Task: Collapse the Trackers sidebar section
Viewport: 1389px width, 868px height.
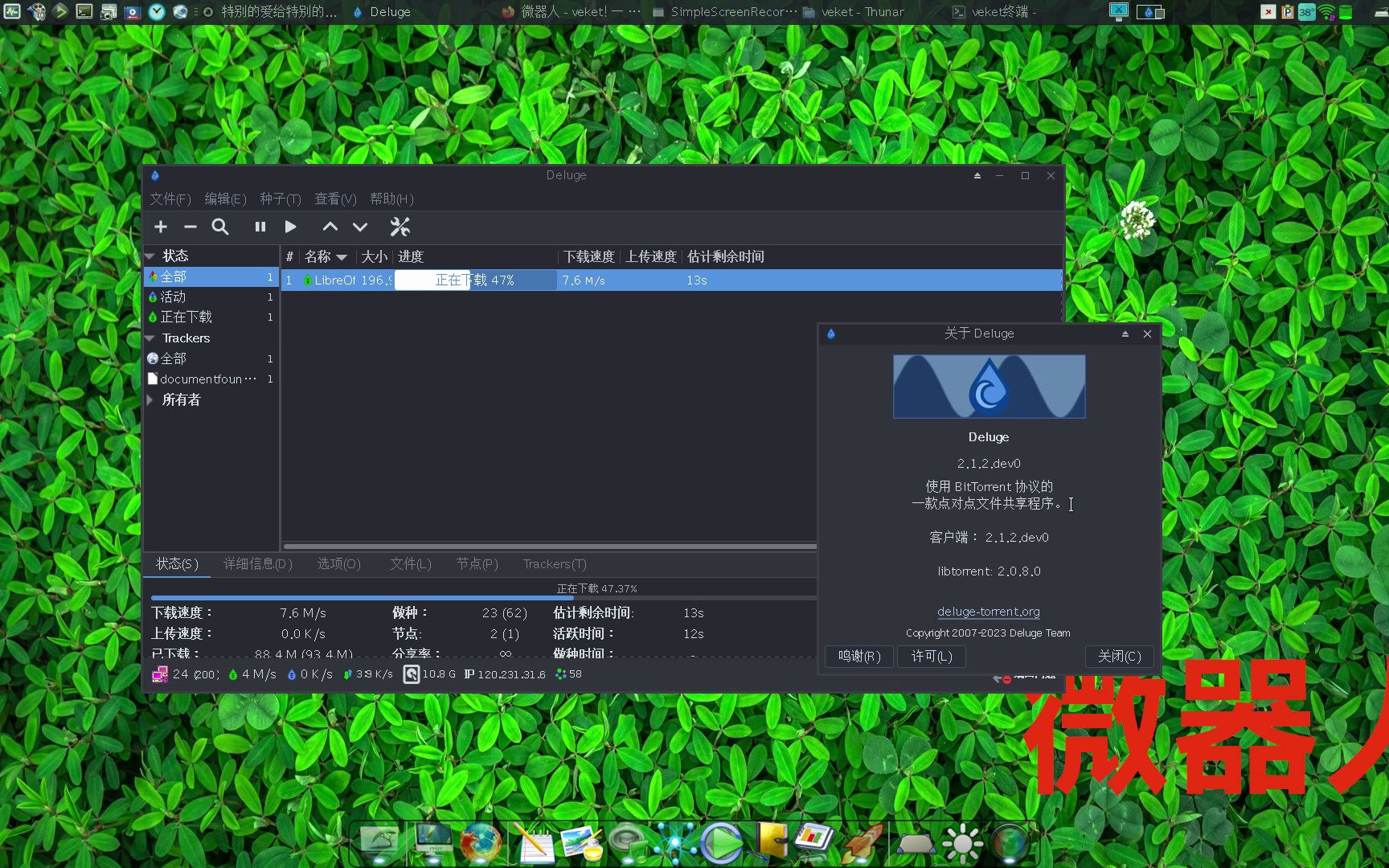Action: (150, 338)
